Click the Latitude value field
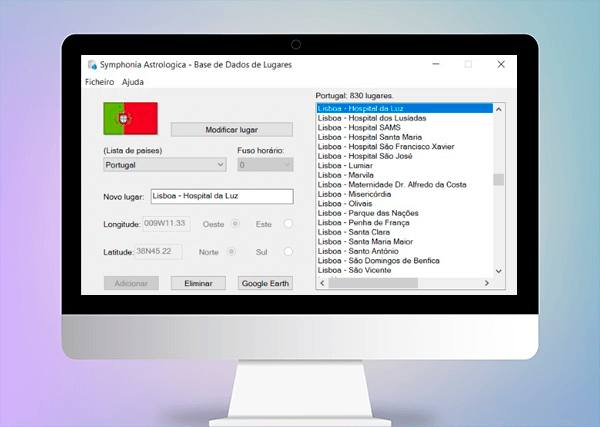The height and width of the screenshot is (427, 600). tap(158, 251)
